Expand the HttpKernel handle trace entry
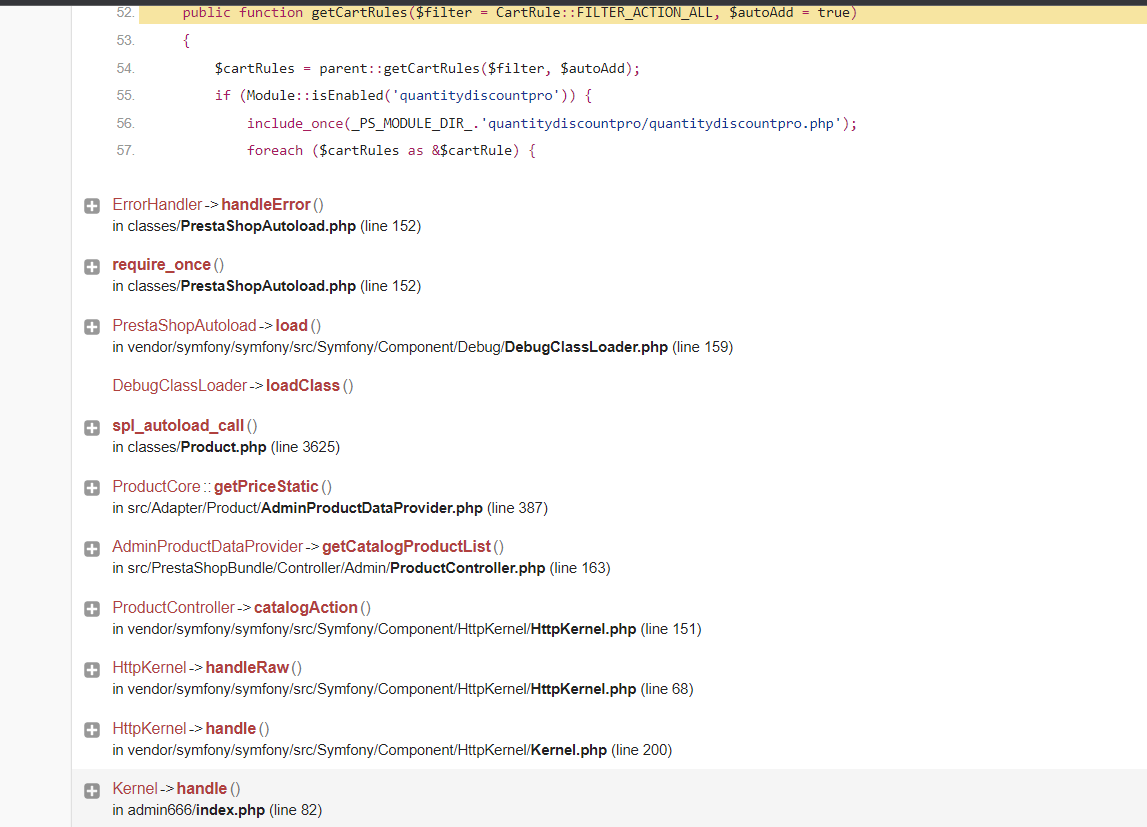 (x=92, y=730)
